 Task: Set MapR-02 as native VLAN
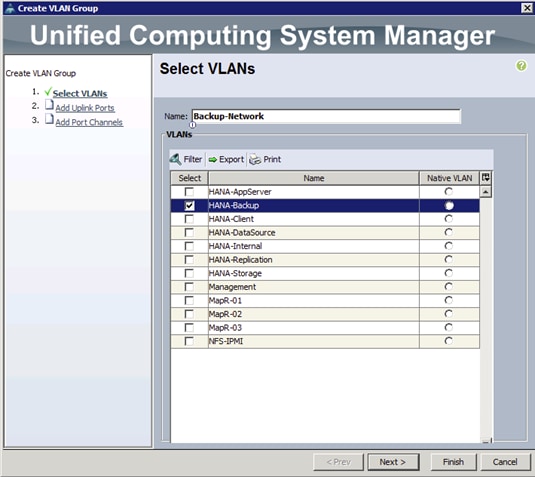click(449, 314)
